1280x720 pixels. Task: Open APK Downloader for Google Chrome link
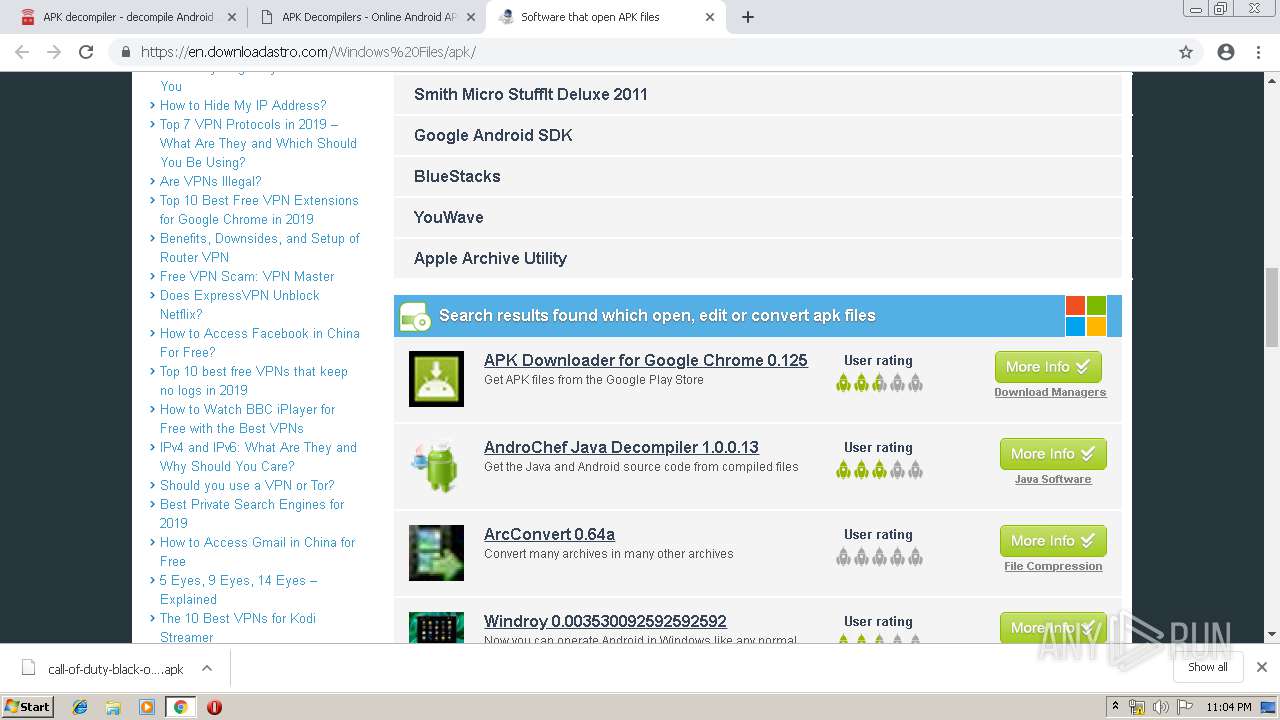645,360
